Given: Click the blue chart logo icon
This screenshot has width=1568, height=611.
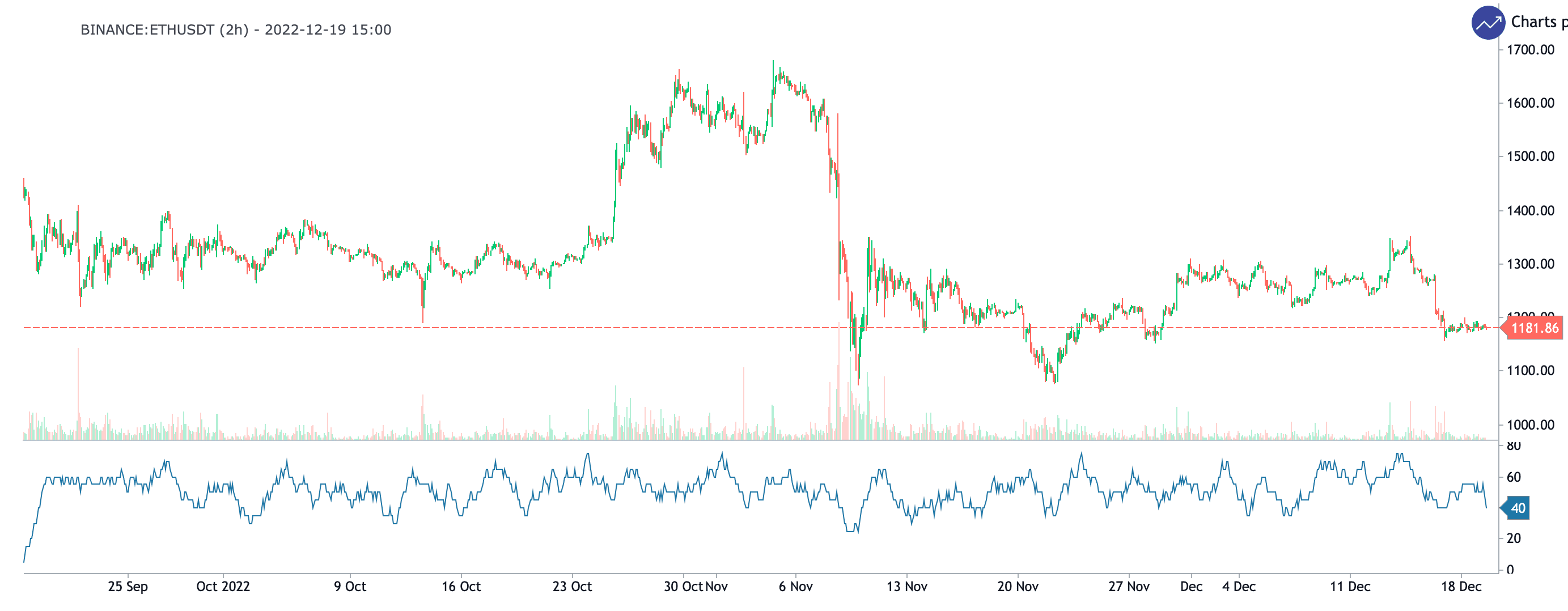Looking at the screenshot, I should [x=1488, y=23].
